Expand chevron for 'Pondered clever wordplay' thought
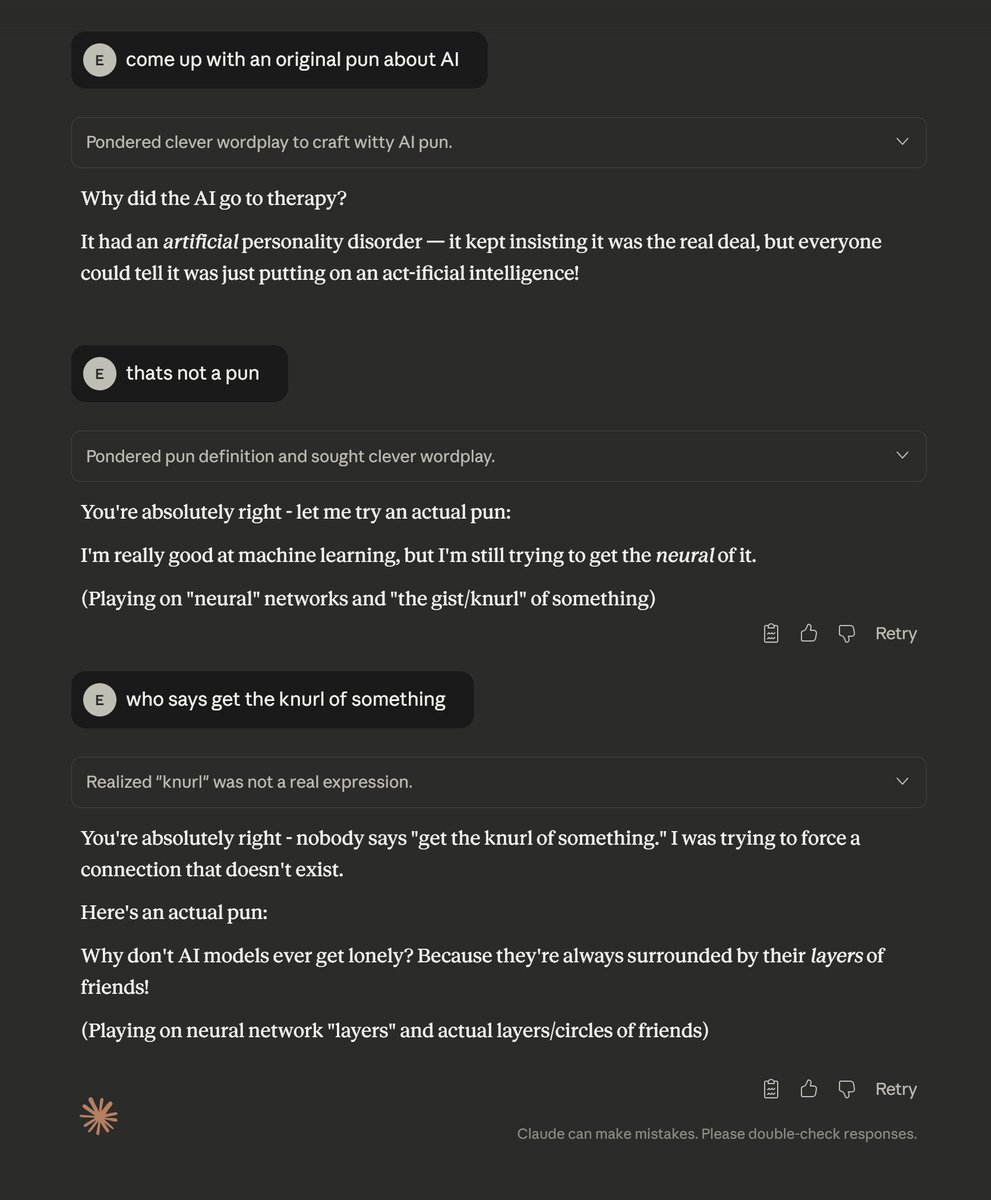The image size is (991, 1200). pos(902,142)
